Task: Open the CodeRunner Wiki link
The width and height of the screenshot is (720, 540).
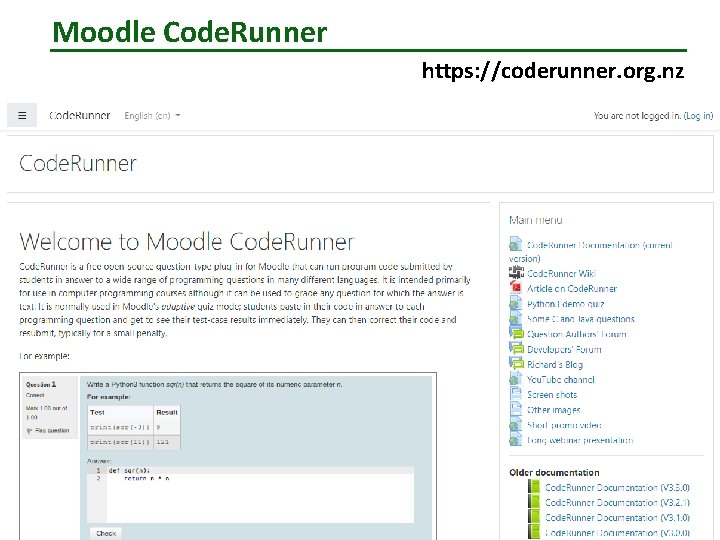Action: tap(561, 274)
